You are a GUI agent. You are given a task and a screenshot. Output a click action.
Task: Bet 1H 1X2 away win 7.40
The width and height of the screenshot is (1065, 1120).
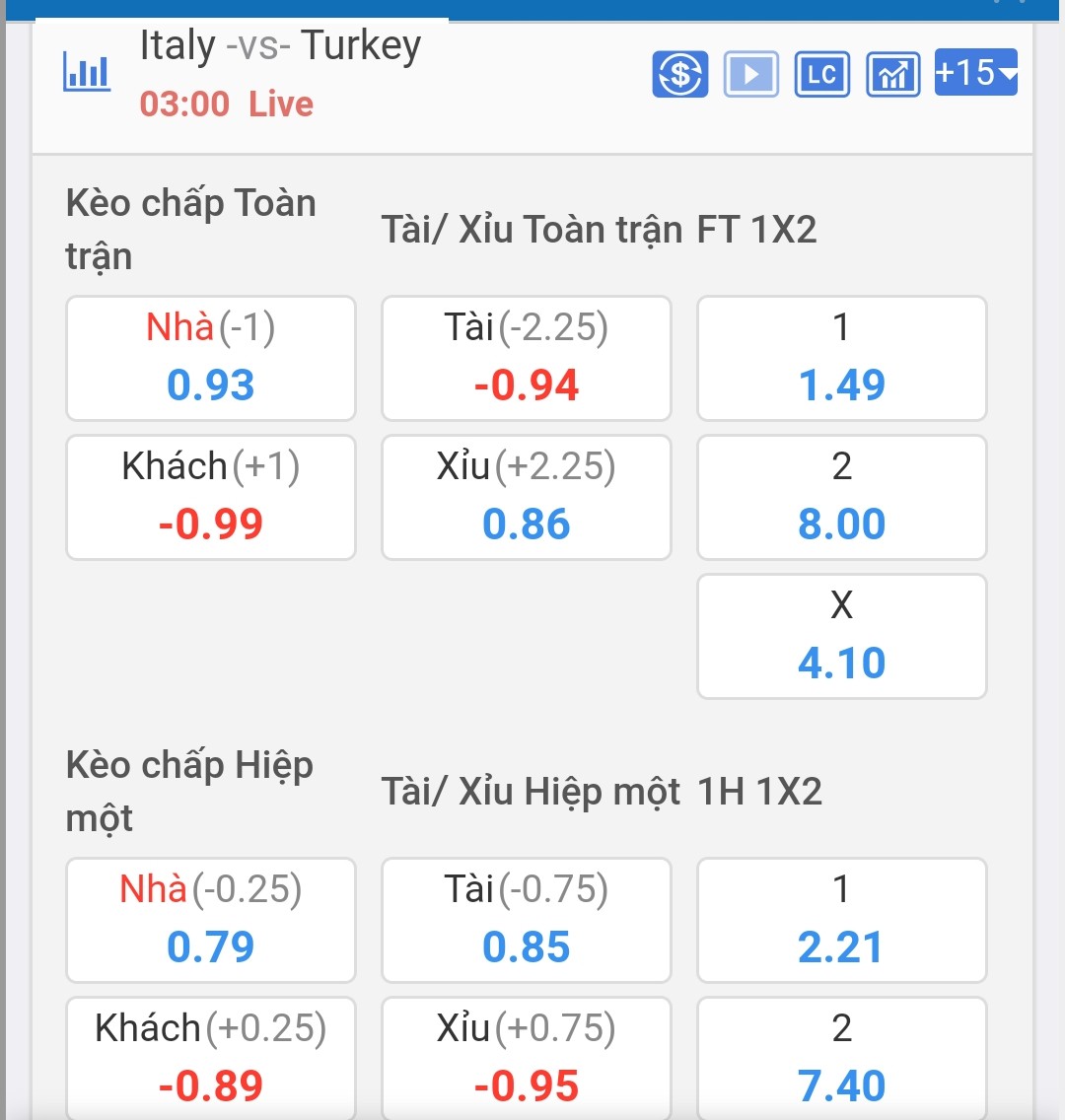pyautogui.click(x=841, y=1058)
